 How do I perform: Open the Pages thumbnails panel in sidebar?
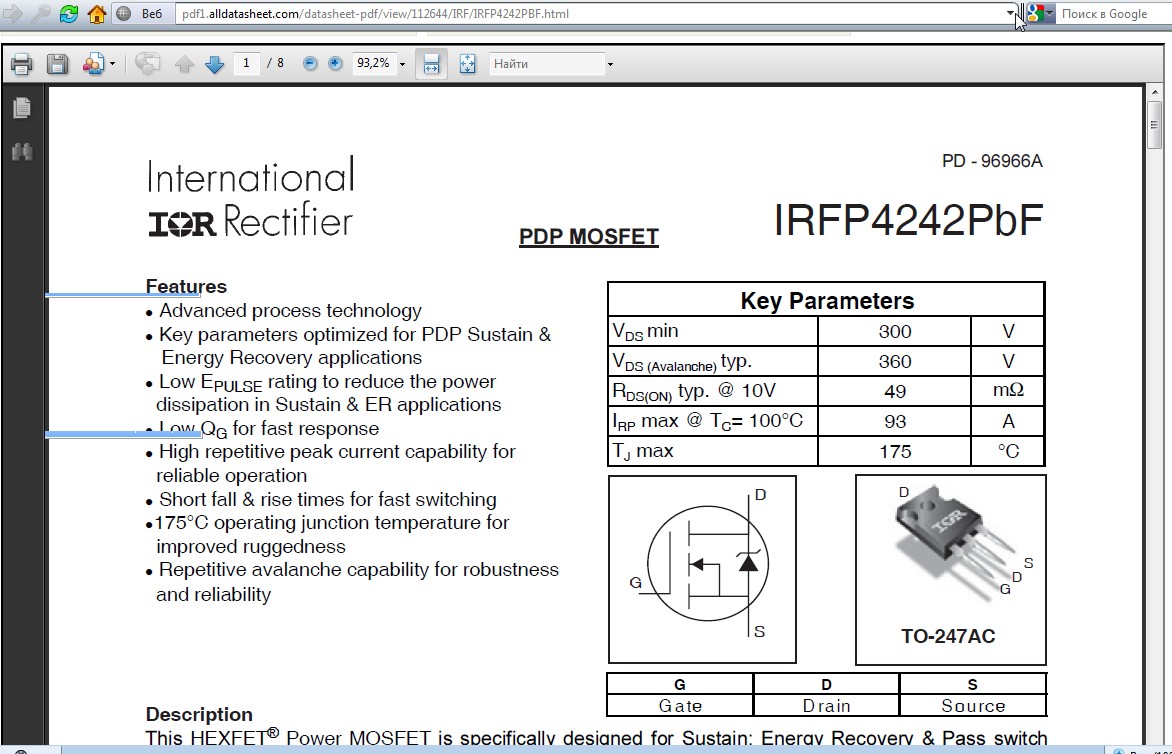point(22,107)
